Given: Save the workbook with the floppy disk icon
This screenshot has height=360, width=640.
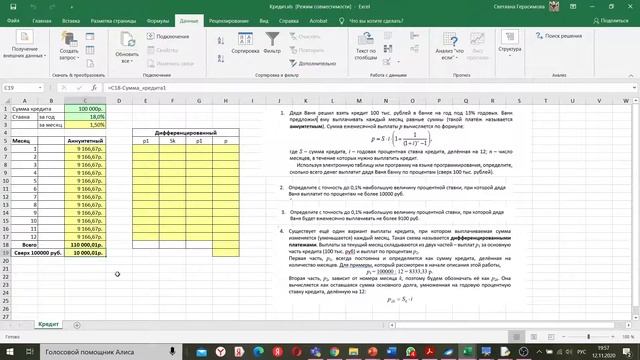Looking at the screenshot, I should [13, 7].
